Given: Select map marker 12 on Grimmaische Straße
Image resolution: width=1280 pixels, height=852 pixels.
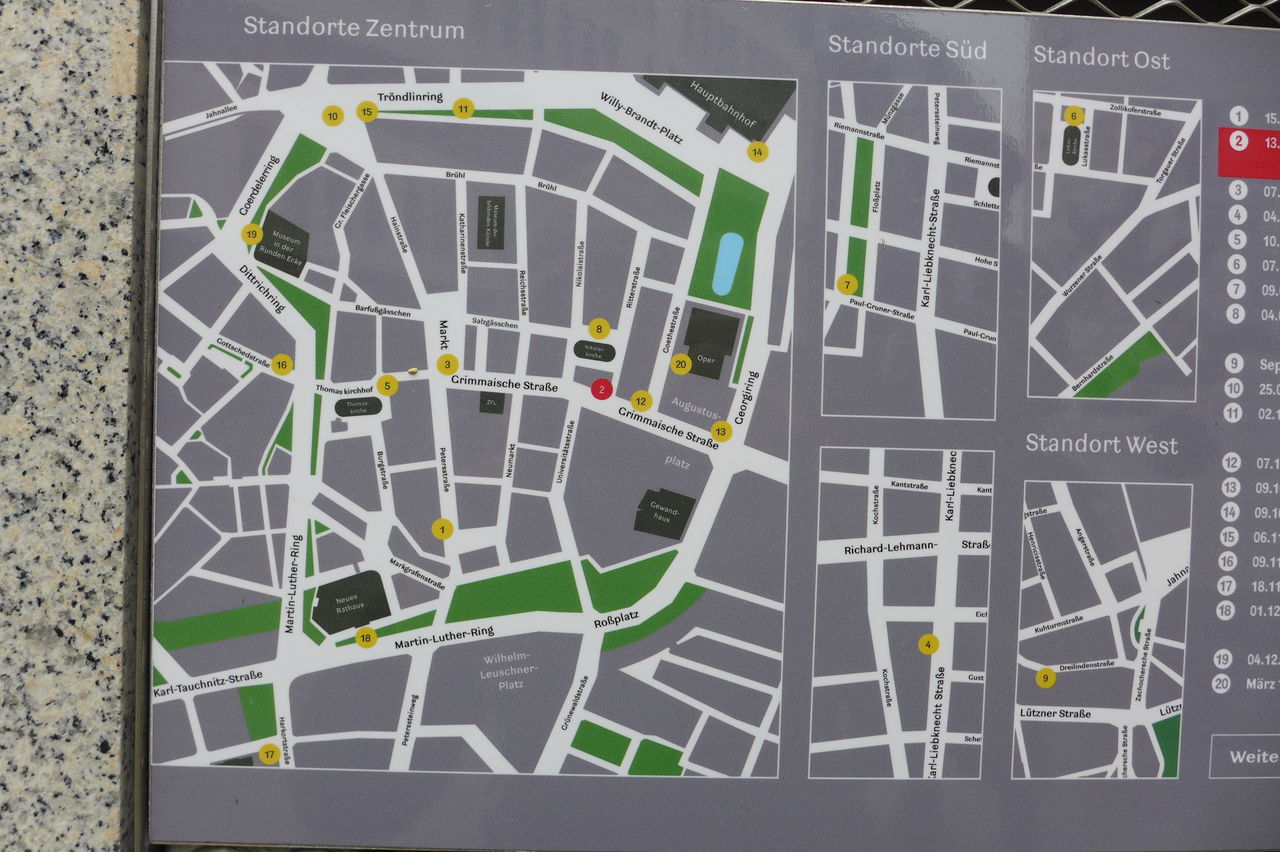Looking at the screenshot, I should [x=641, y=401].
